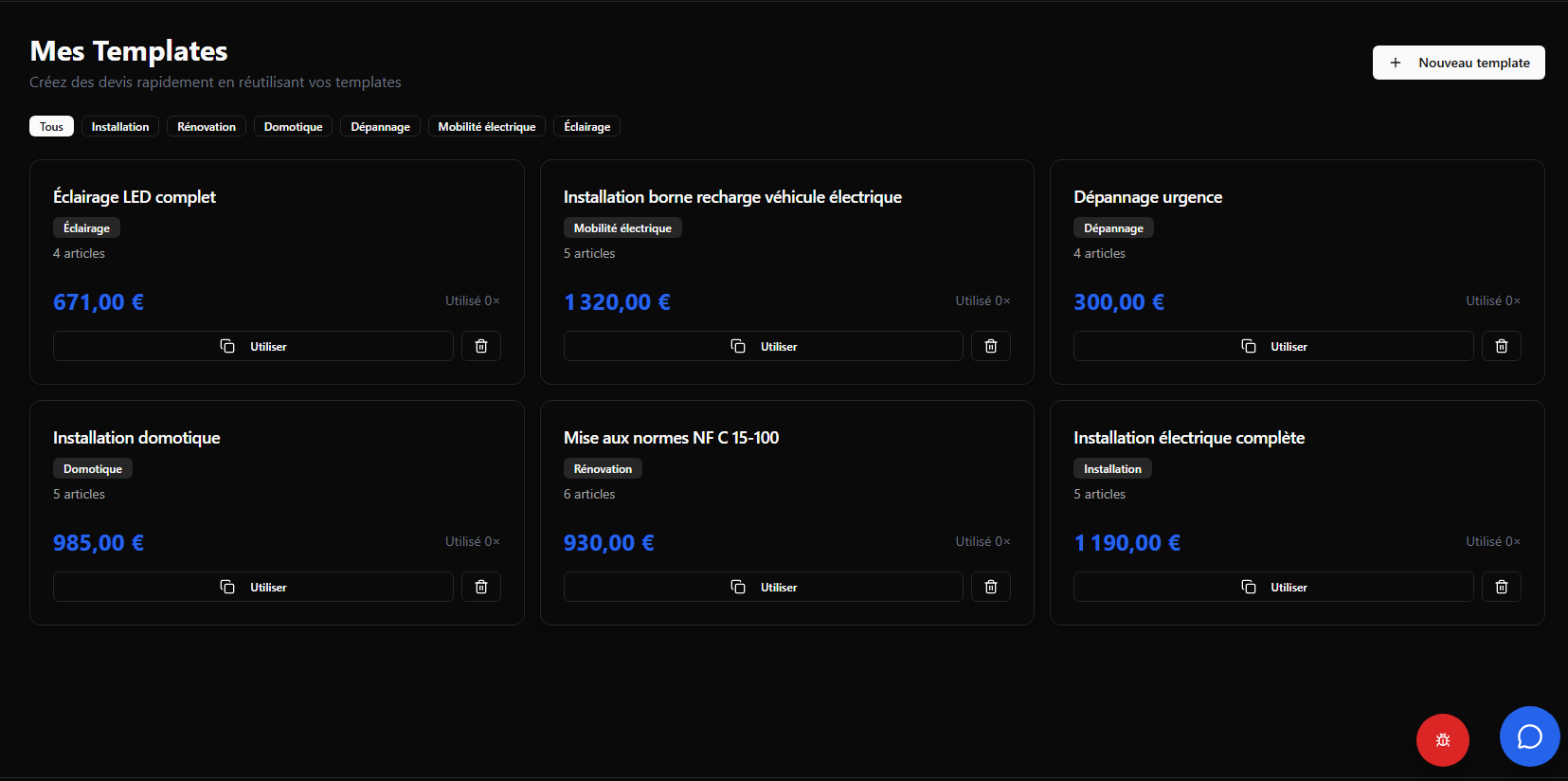Delete the Éclairage LED complet template

click(480, 346)
